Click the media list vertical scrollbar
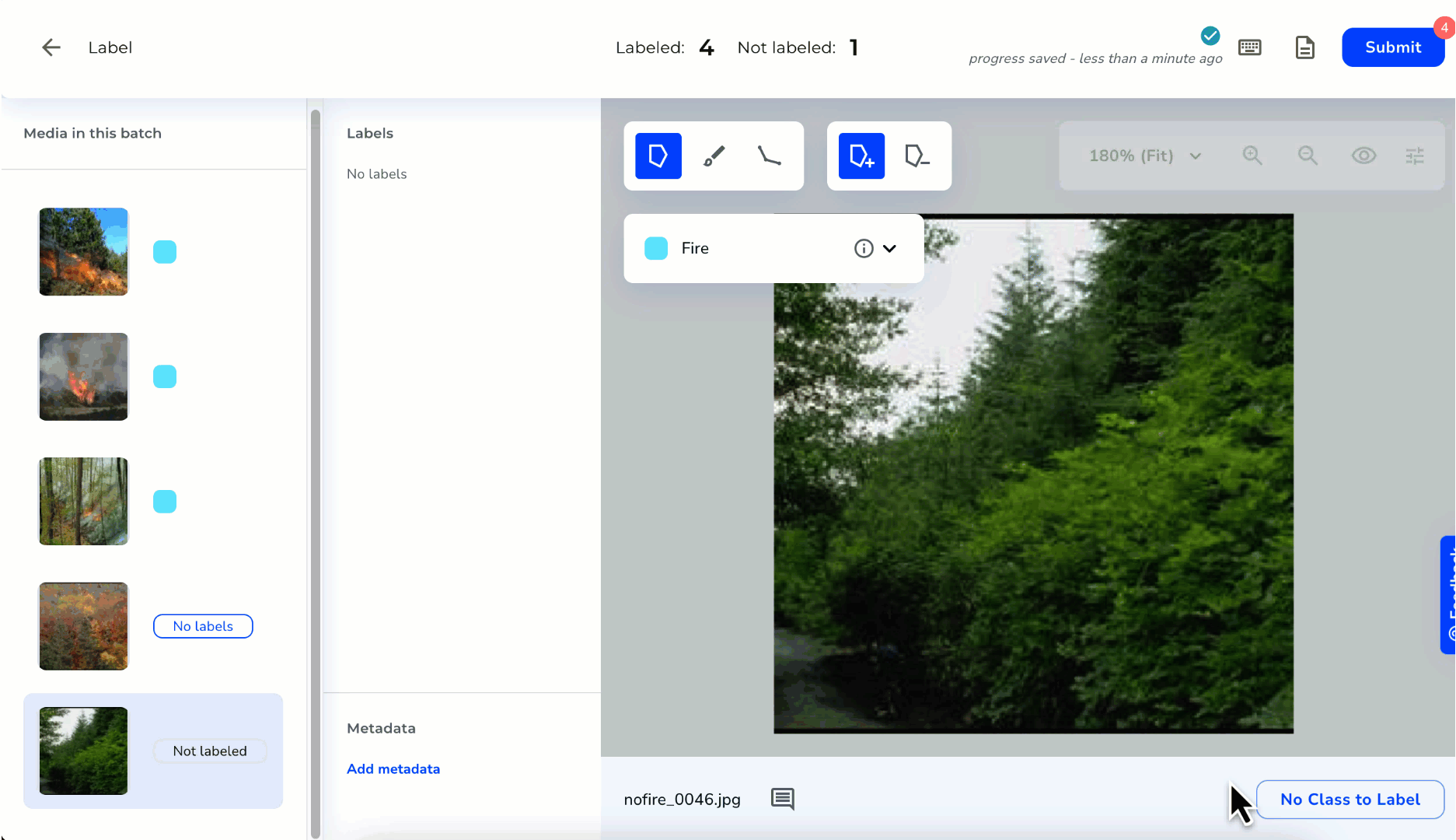Screen dimensions: 1456x840 click(315, 474)
